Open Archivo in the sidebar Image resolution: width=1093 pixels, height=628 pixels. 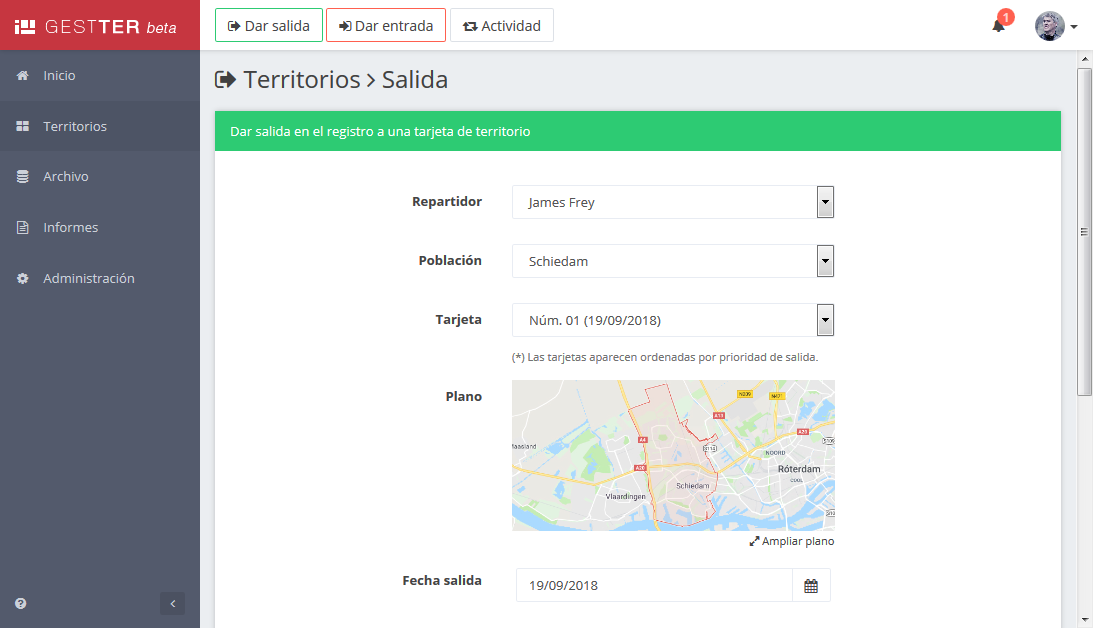100,176
